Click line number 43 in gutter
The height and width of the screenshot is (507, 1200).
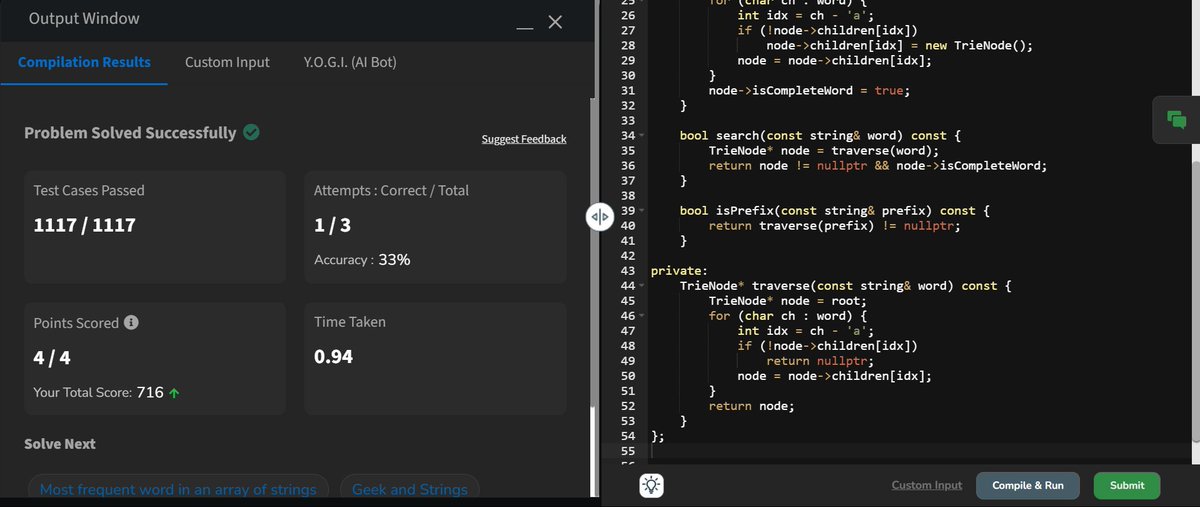point(628,271)
